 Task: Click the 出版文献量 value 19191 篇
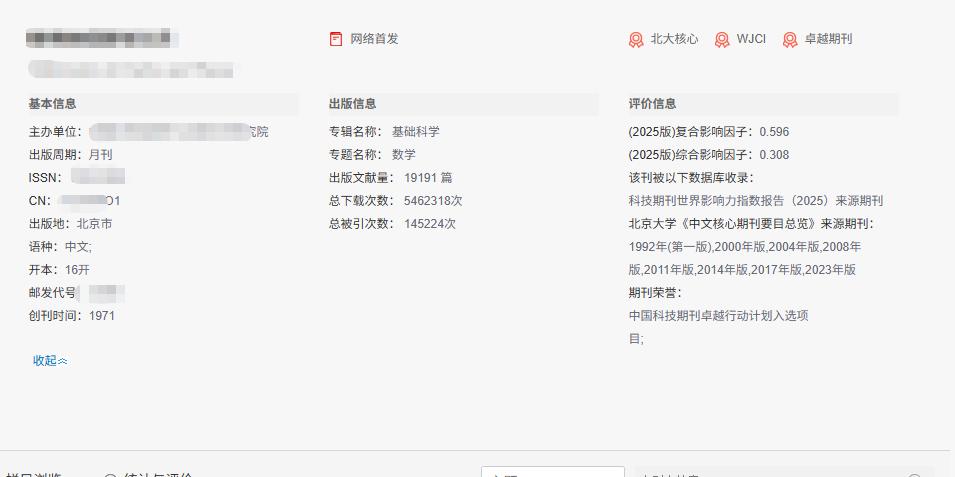(x=428, y=178)
